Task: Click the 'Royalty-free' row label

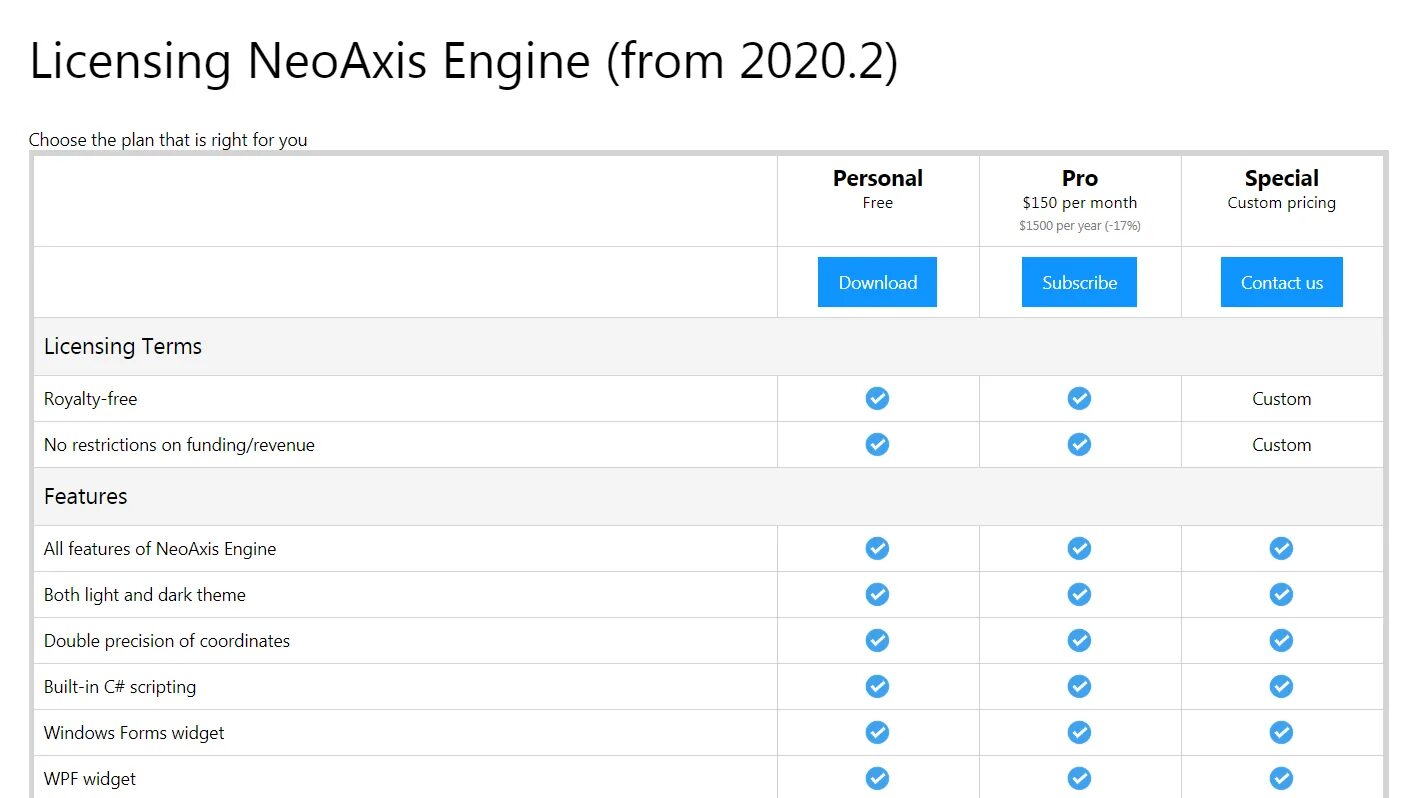Action: 90,399
